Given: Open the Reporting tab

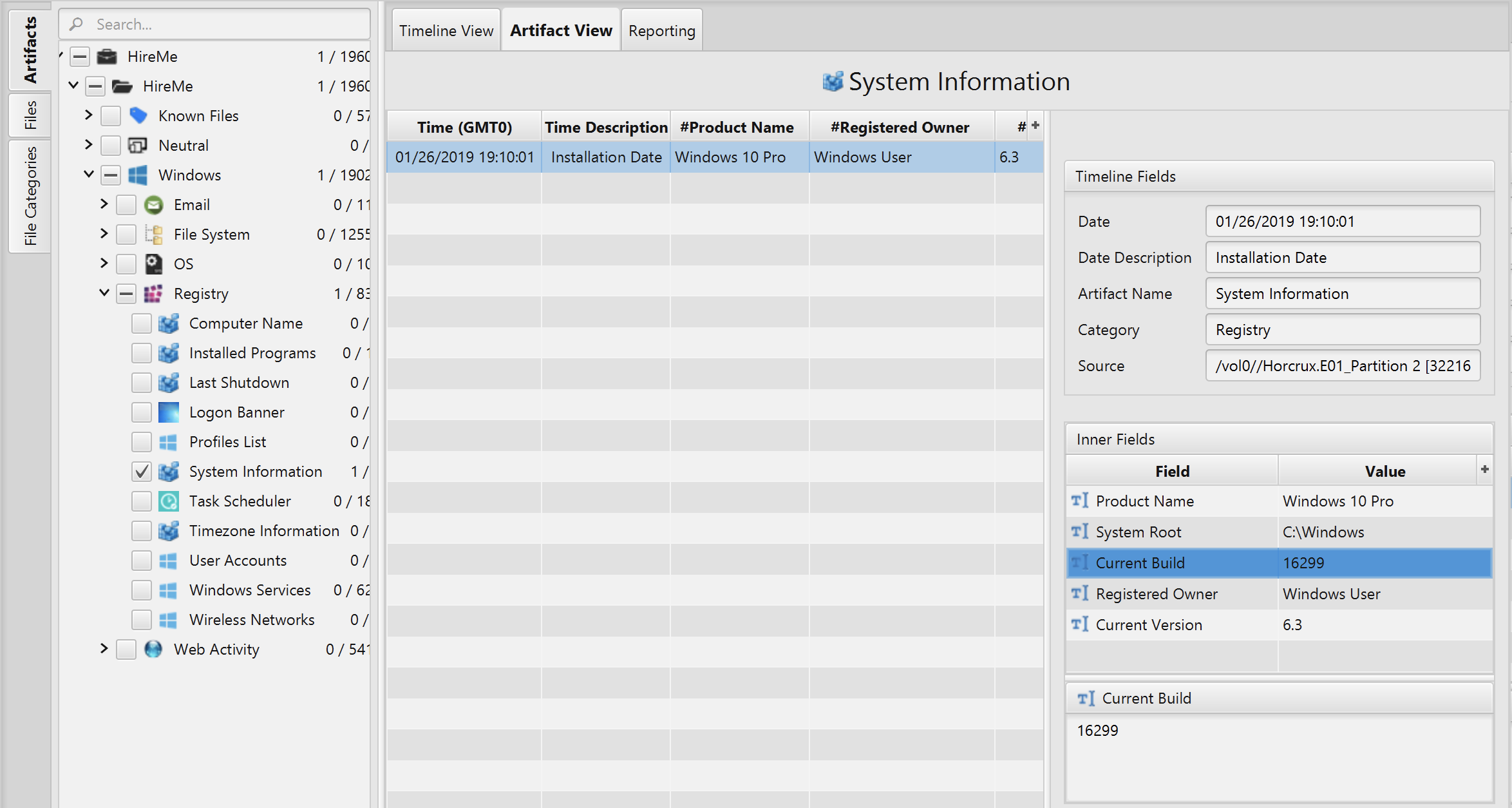Looking at the screenshot, I should click(661, 31).
